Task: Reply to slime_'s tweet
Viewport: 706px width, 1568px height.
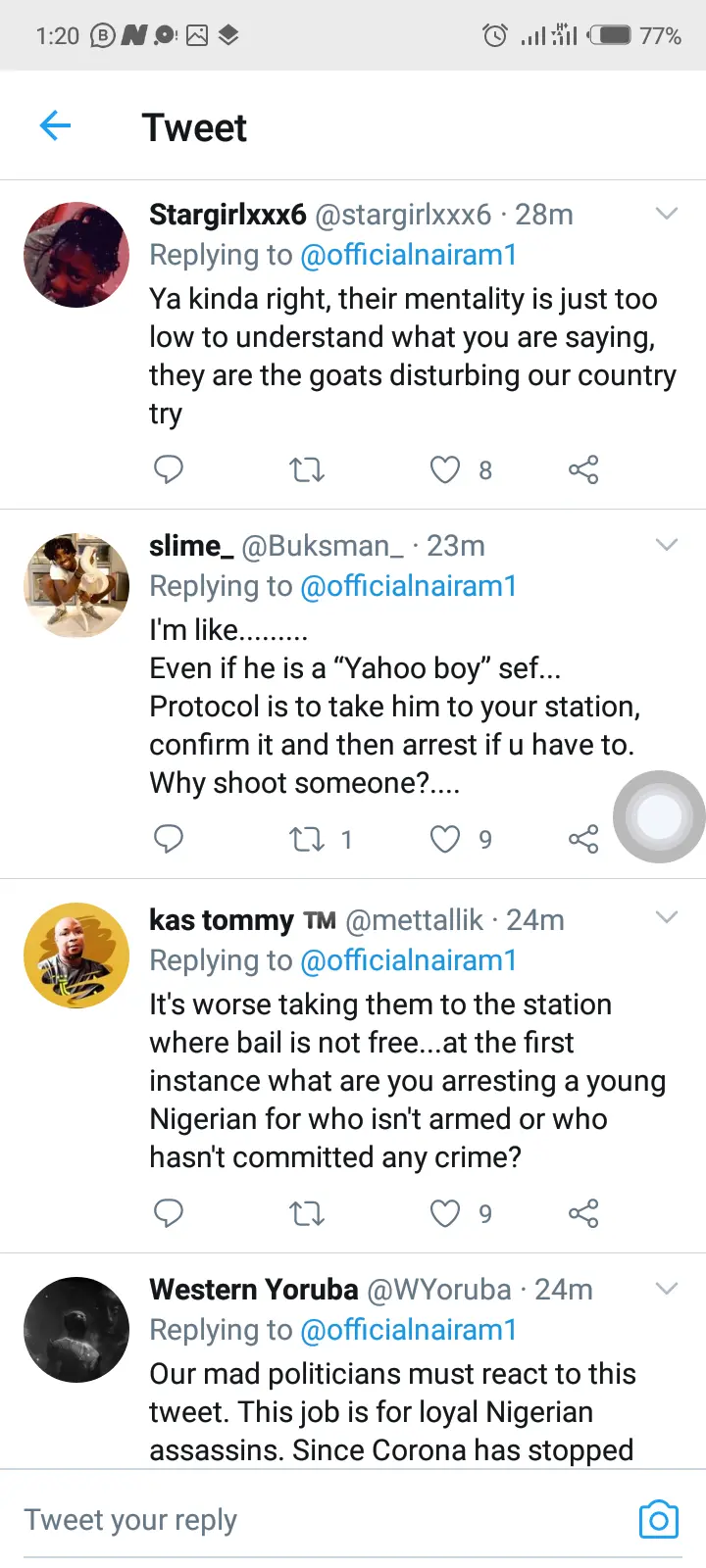Action: click(169, 839)
